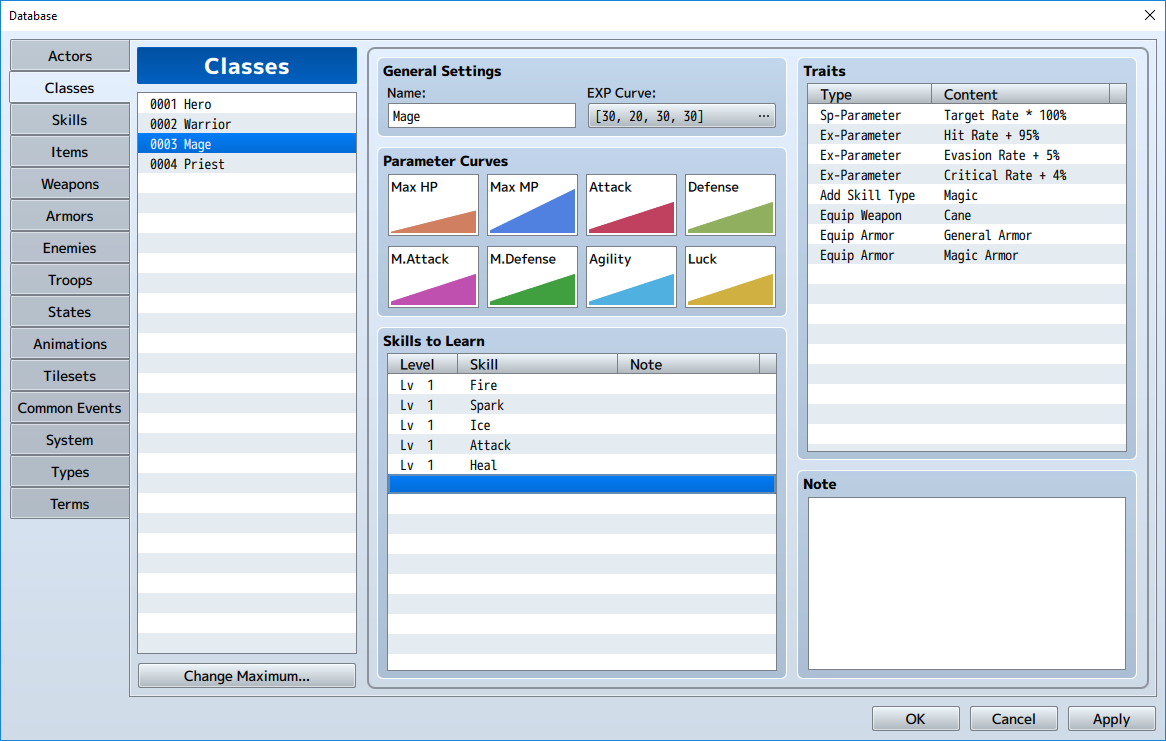The image size is (1166, 741).
Task: Click the Skill column header
Action: [537, 364]
